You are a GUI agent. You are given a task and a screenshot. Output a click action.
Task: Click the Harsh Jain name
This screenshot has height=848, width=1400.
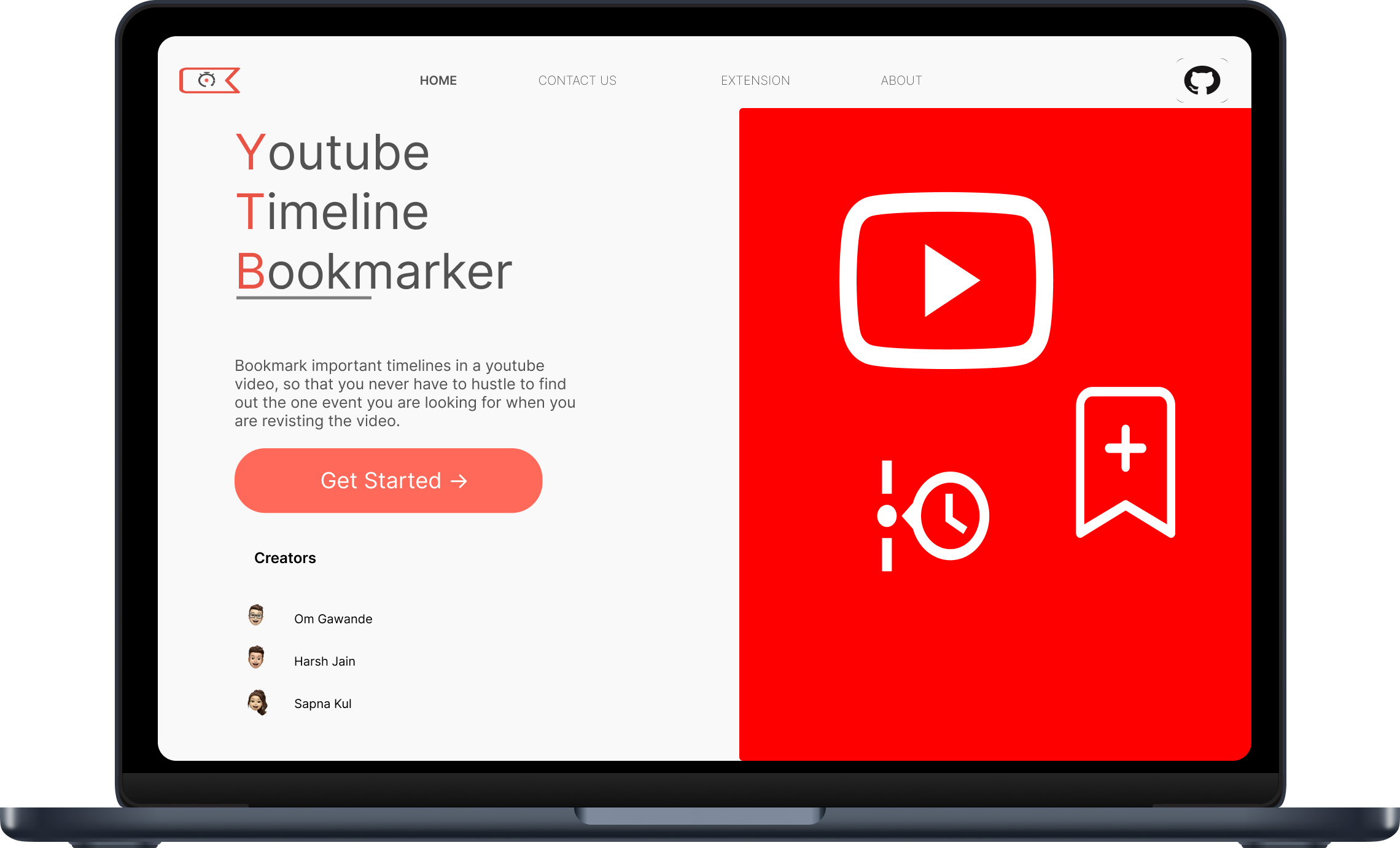[324, 661]
